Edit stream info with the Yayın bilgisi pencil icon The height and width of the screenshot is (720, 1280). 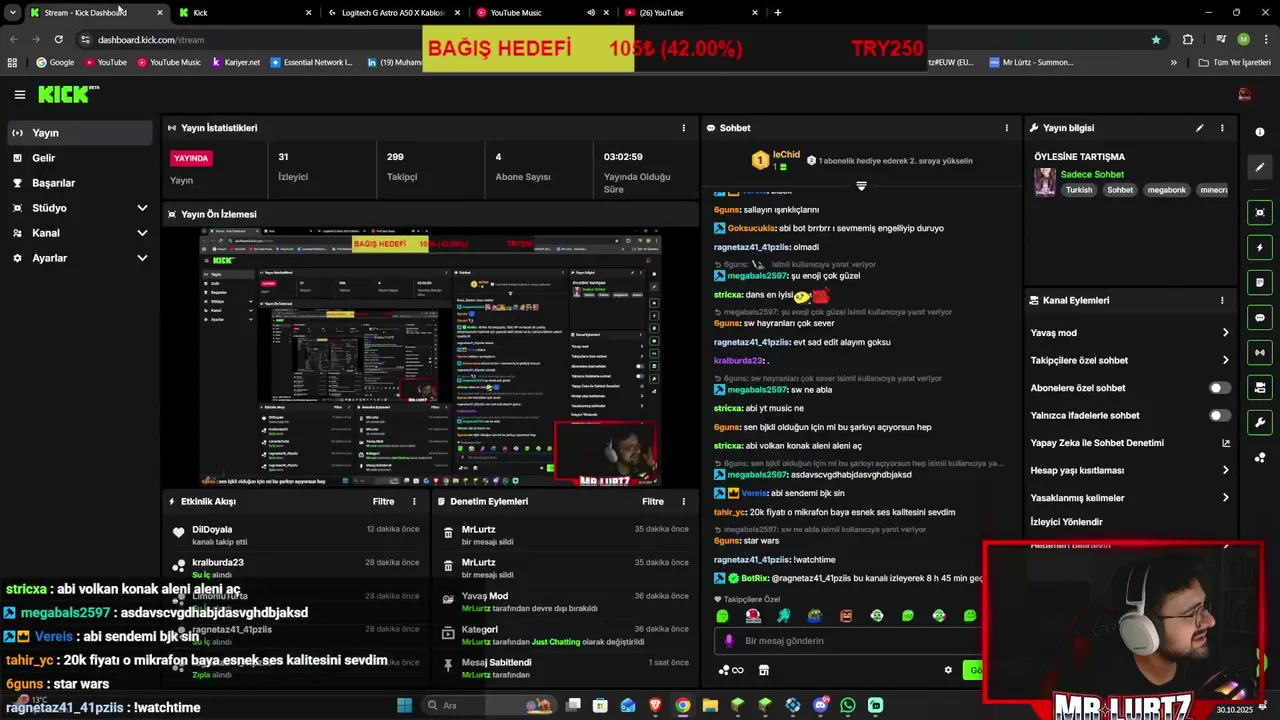(1199, 128)
